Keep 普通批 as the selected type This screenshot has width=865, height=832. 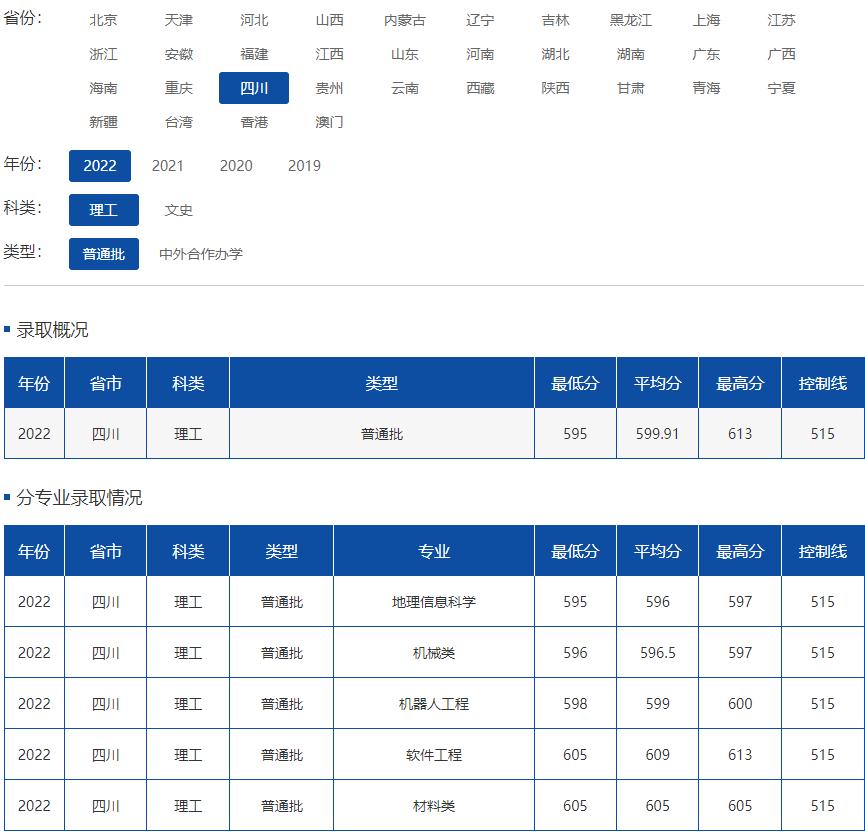[103, 254]
